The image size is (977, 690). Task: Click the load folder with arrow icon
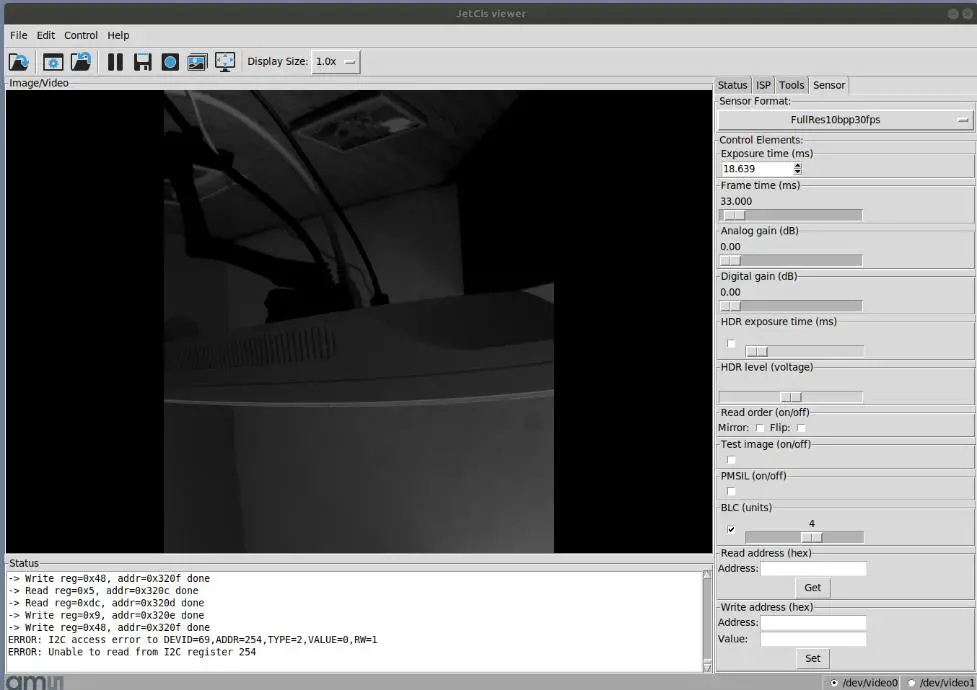81,62
